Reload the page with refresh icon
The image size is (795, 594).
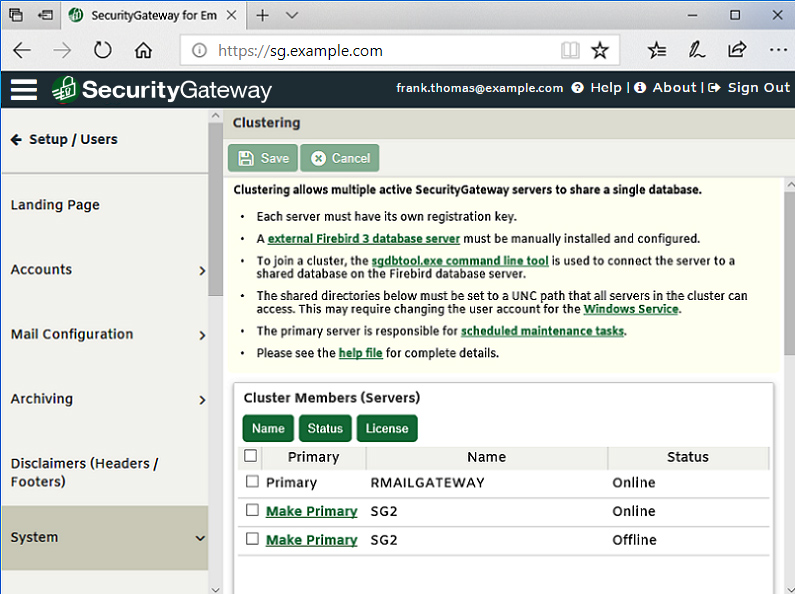point(102,50)
